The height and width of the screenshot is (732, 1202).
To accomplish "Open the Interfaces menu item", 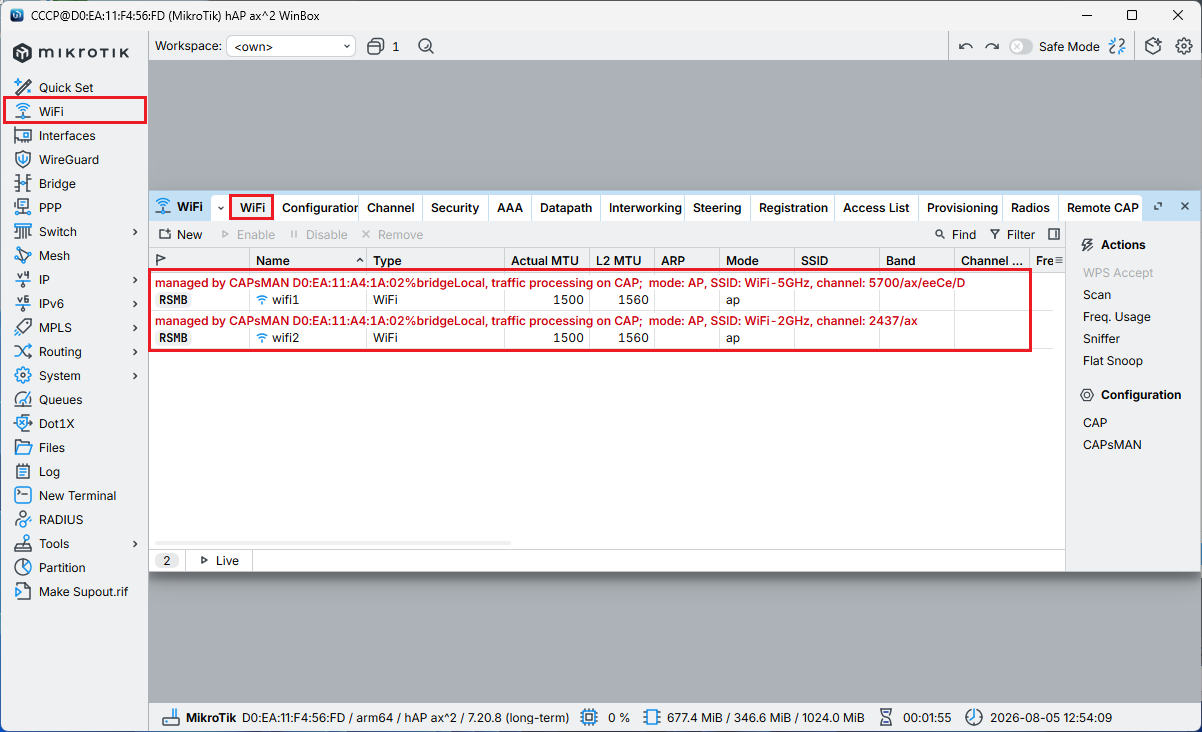I will point(67,135).
